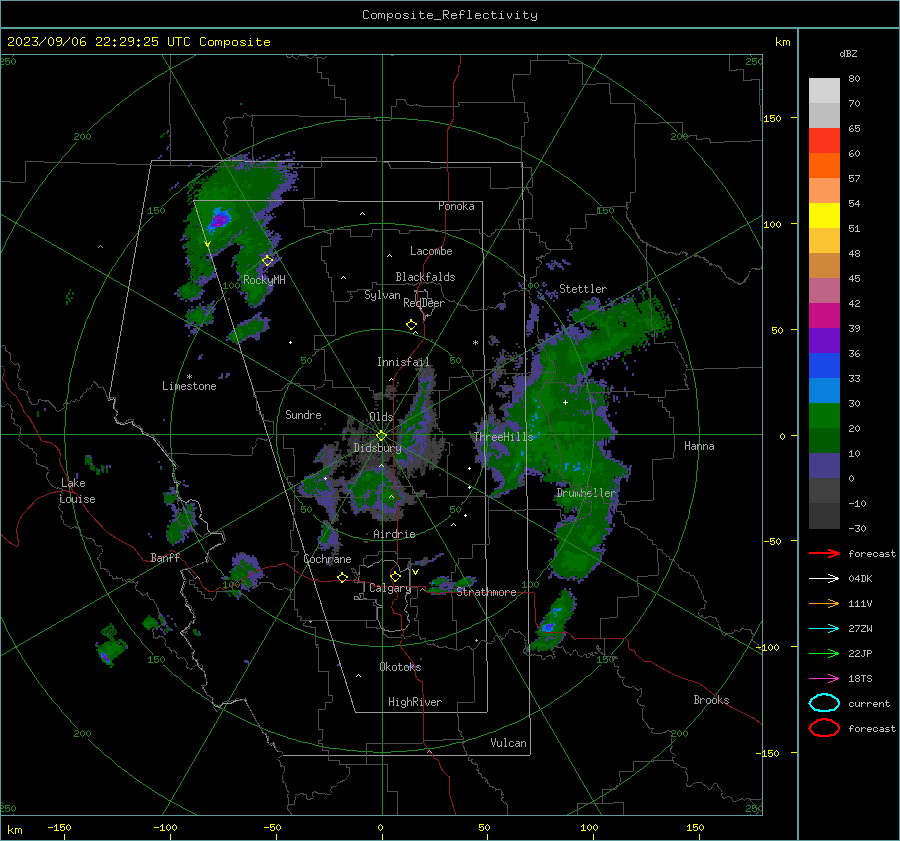Click the yellow diamond at radar center

coord(381,436)
